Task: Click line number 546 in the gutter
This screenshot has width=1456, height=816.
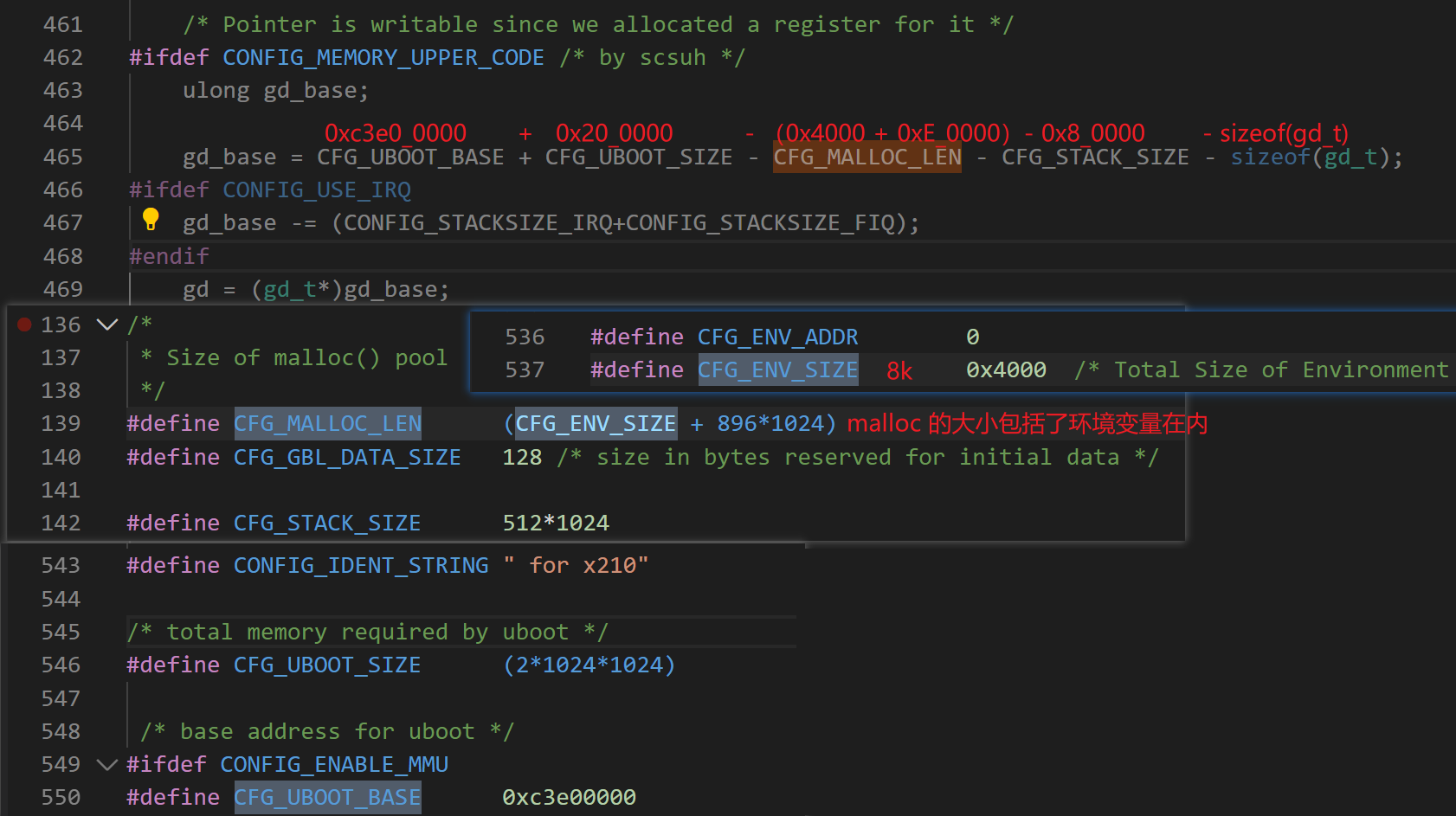Action: click(61, 665)
